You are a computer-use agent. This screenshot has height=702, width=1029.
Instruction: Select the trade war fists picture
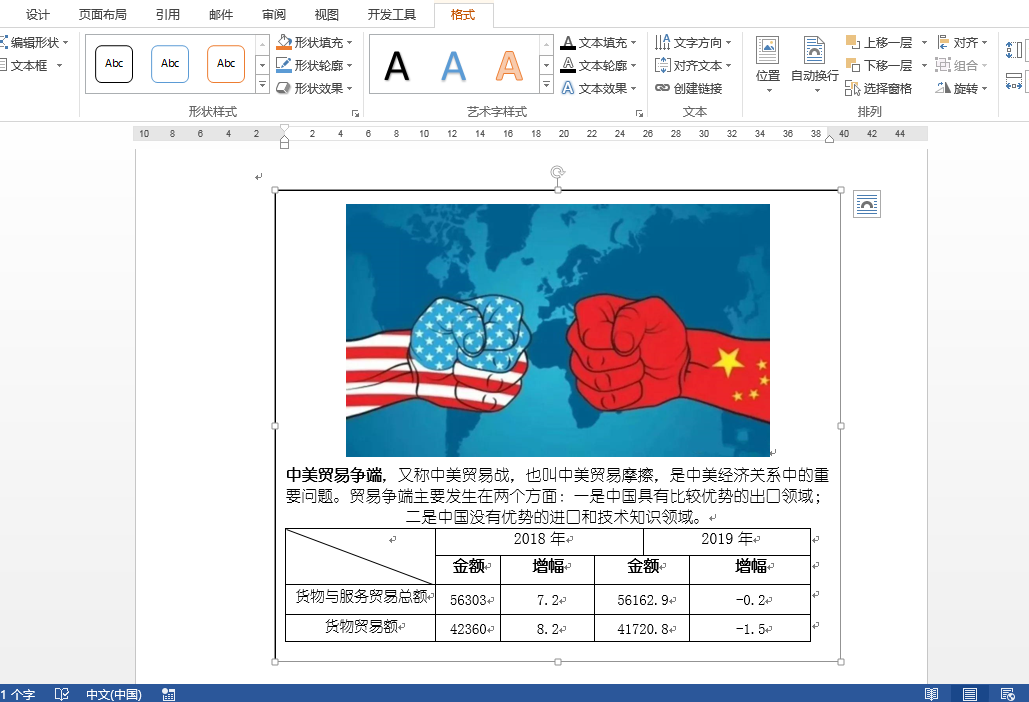pos(558,330)
